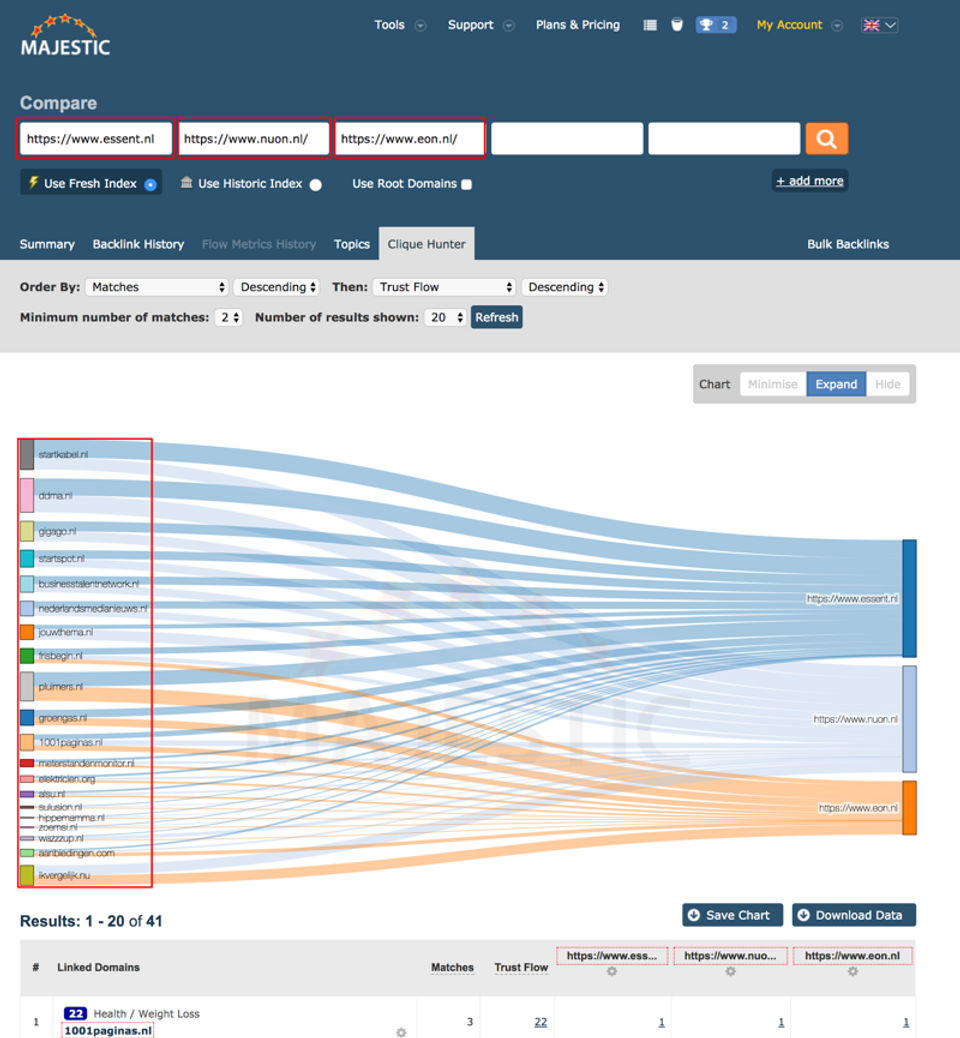Click the Matches column header
This screenshot has width=960, height=1038.
pos(452,967)
